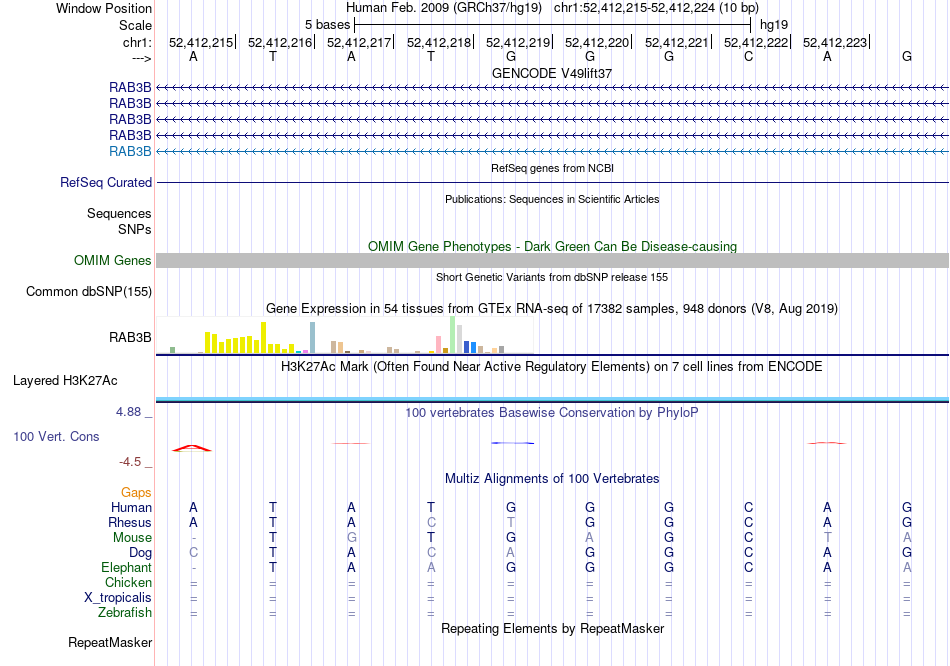Click the SNPs track label
This screenshot has width=950, height=666.
(135, 230)
